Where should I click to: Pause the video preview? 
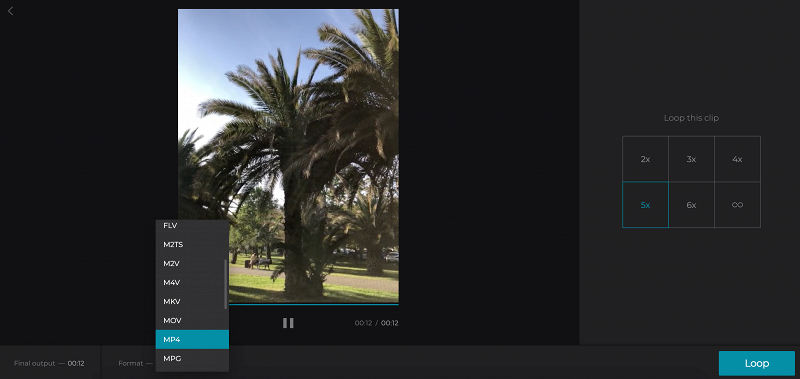click(288, 323)
